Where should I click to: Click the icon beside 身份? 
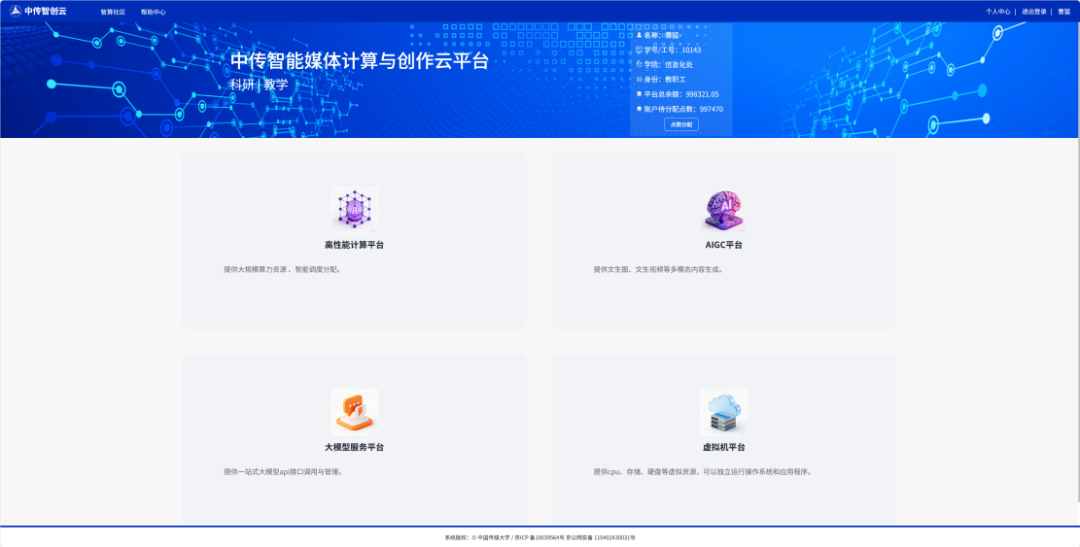point(639,79)
